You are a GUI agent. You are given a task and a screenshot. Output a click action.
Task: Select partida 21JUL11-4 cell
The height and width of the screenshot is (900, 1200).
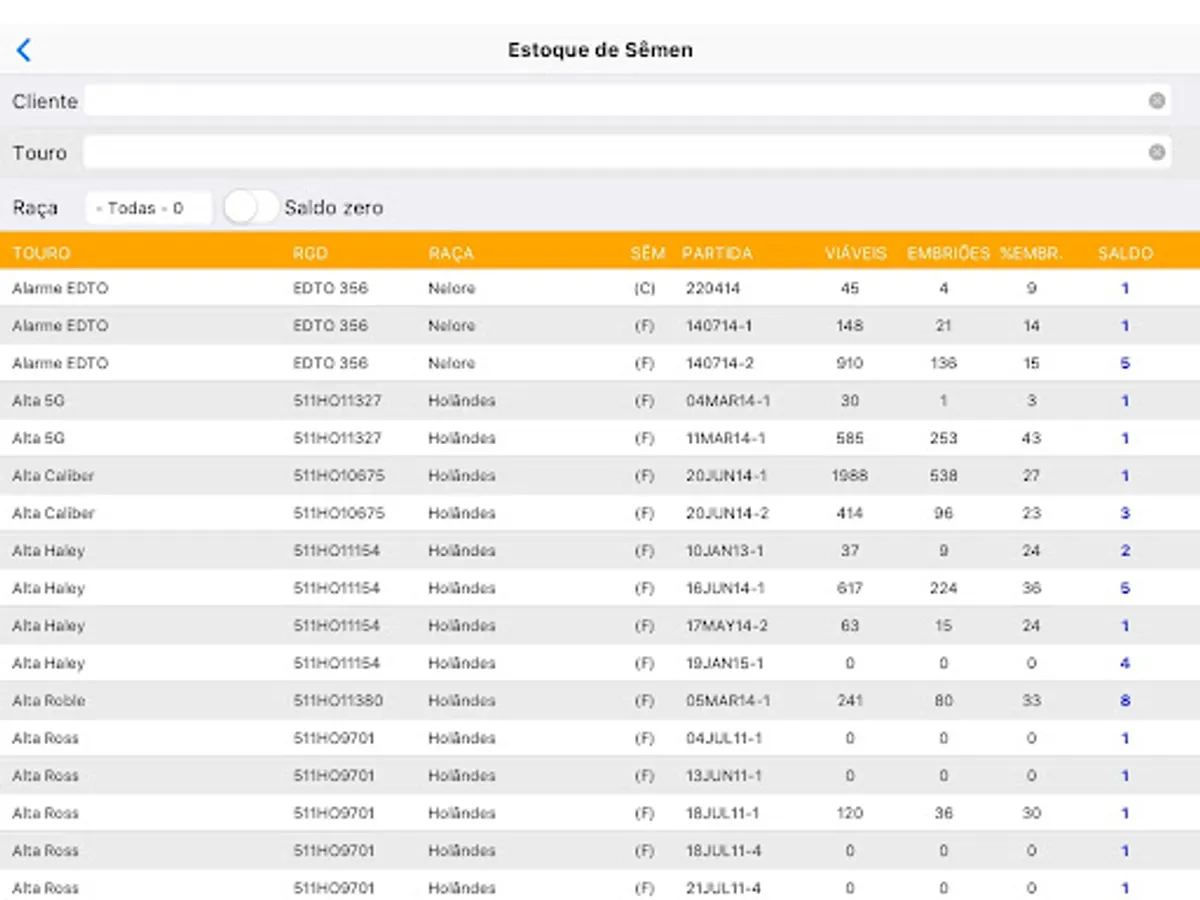point(724,889)
